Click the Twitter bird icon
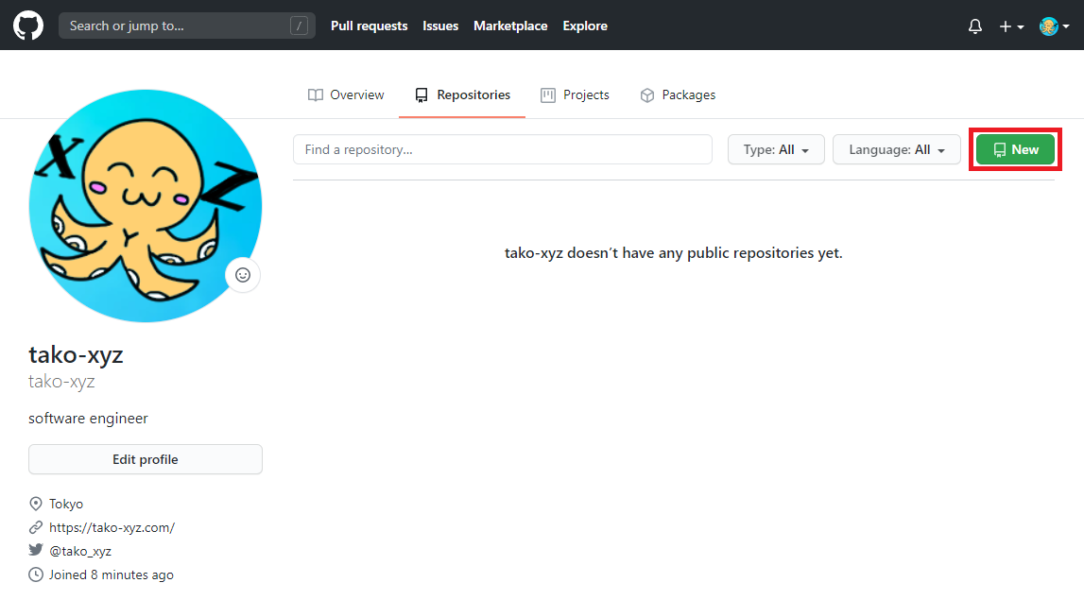This screenshot has height=600, width=1084. [36, 551]
